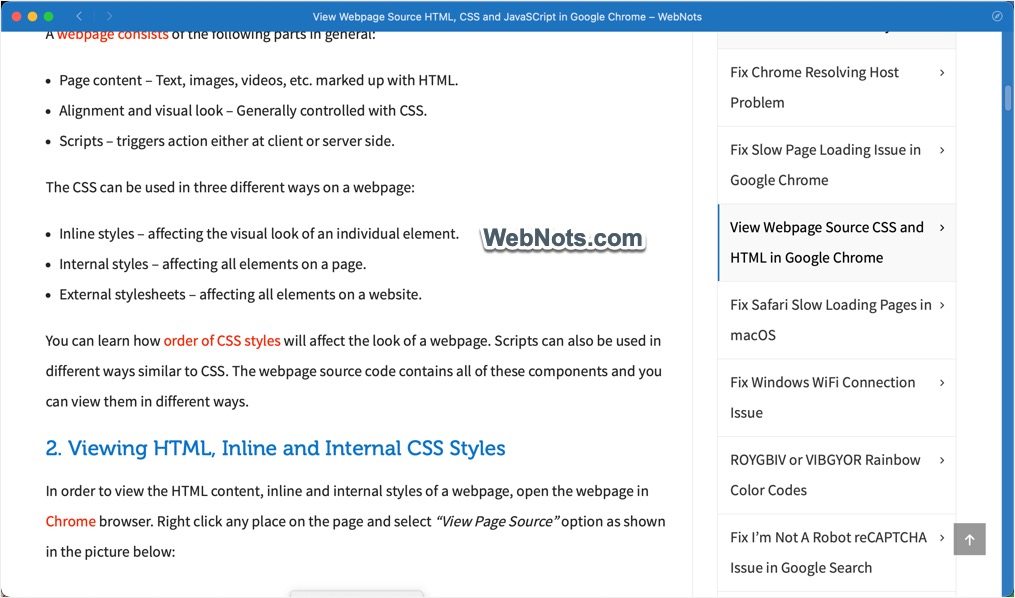This screenshot has height=598, width=1015.
Task: Click chevron beside Fix Chrome Resolving Host
Action: [942, 72]
